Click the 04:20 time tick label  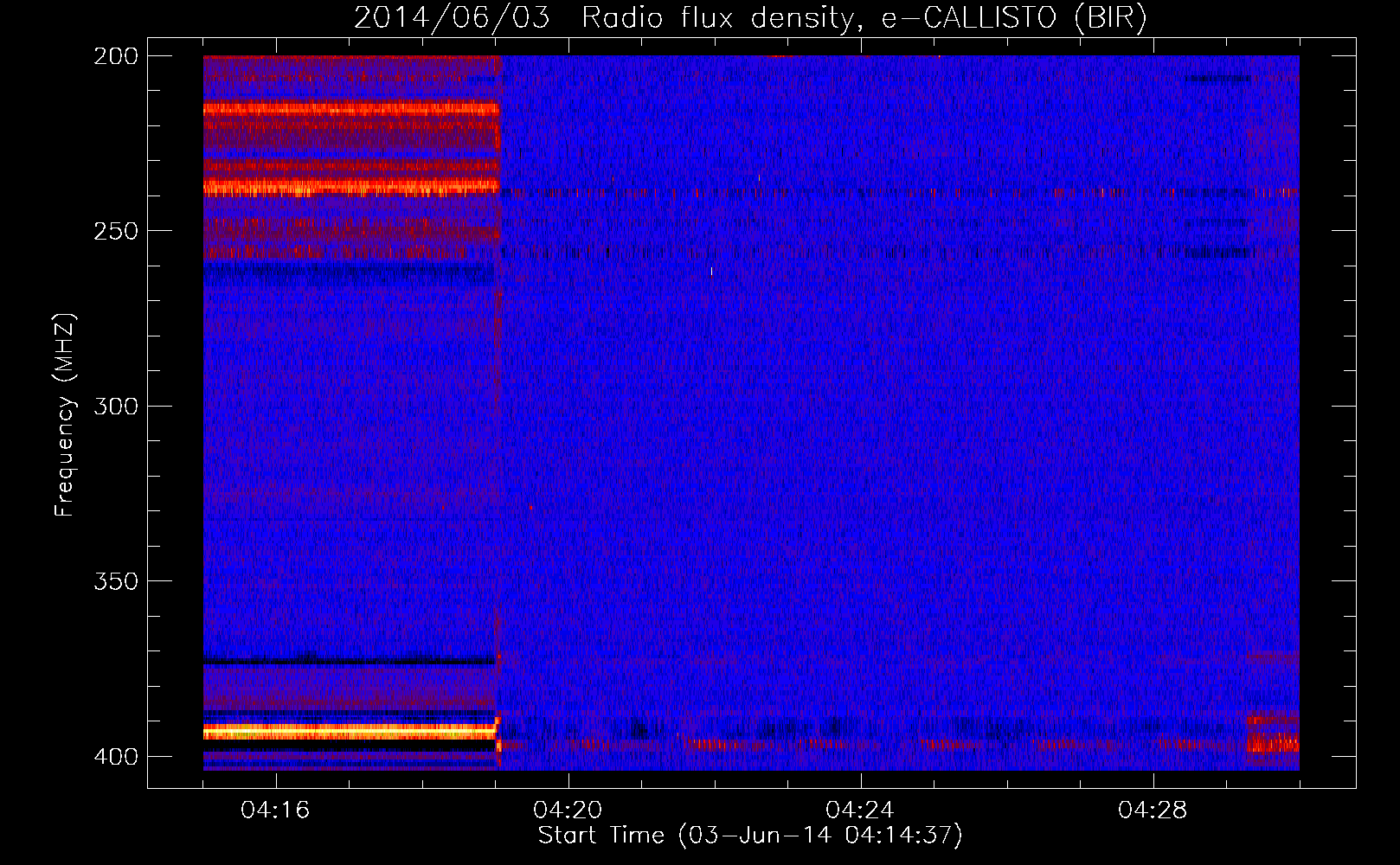pos(568,811)
